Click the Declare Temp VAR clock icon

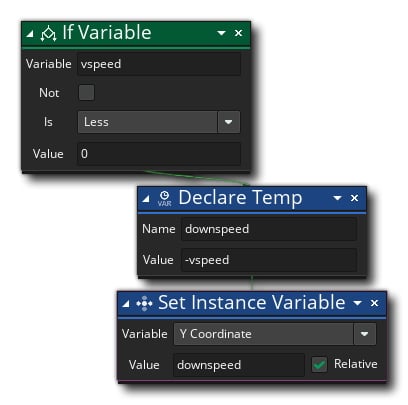tap(164, 199)
